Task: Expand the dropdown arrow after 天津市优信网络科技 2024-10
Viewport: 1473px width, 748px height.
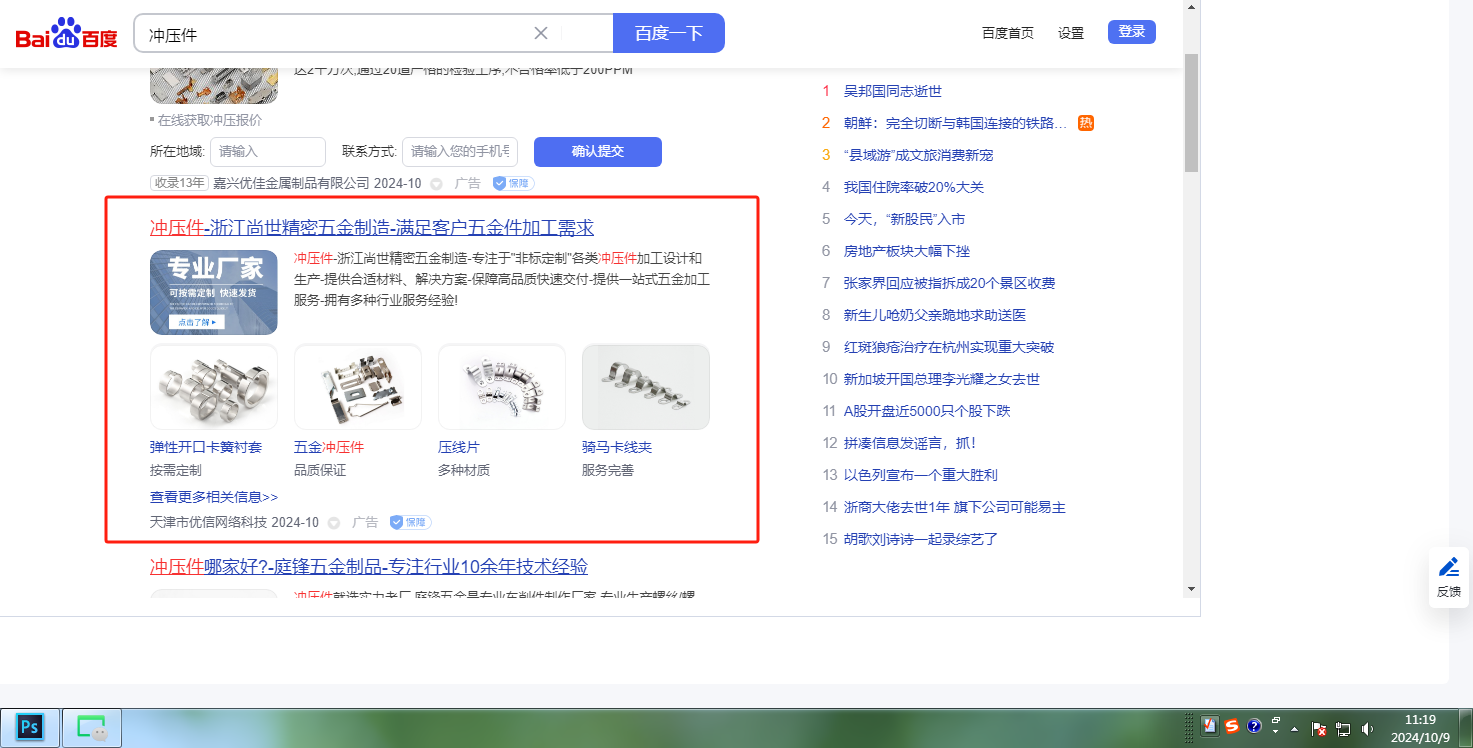Action: 334,522
